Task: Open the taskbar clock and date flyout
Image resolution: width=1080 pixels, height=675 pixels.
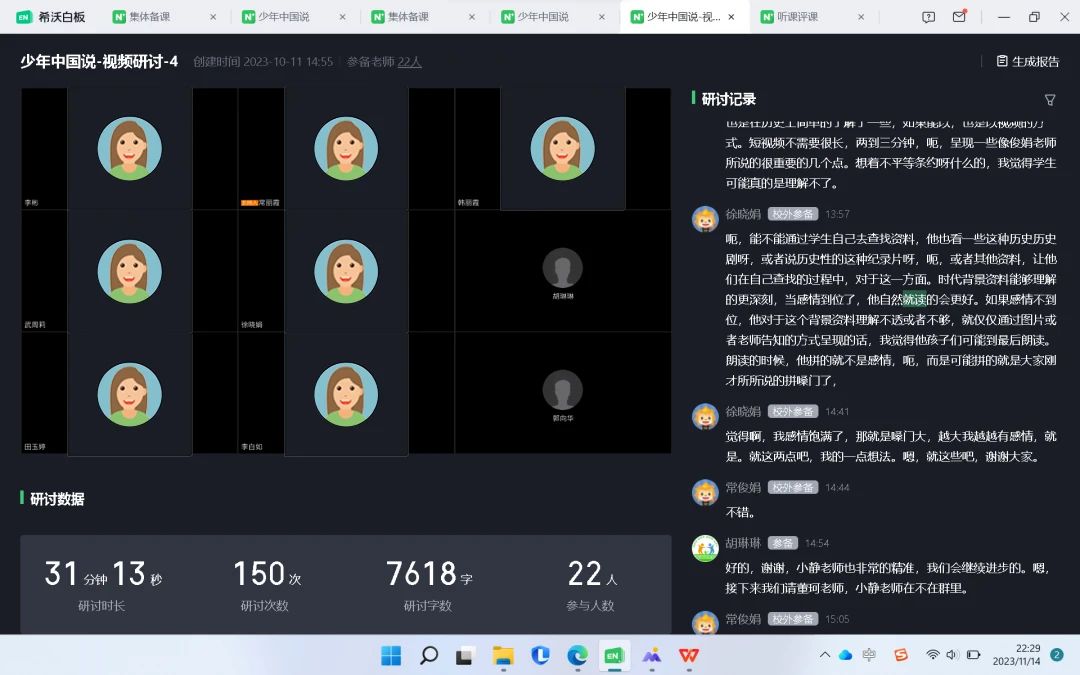Action: 1016,655
